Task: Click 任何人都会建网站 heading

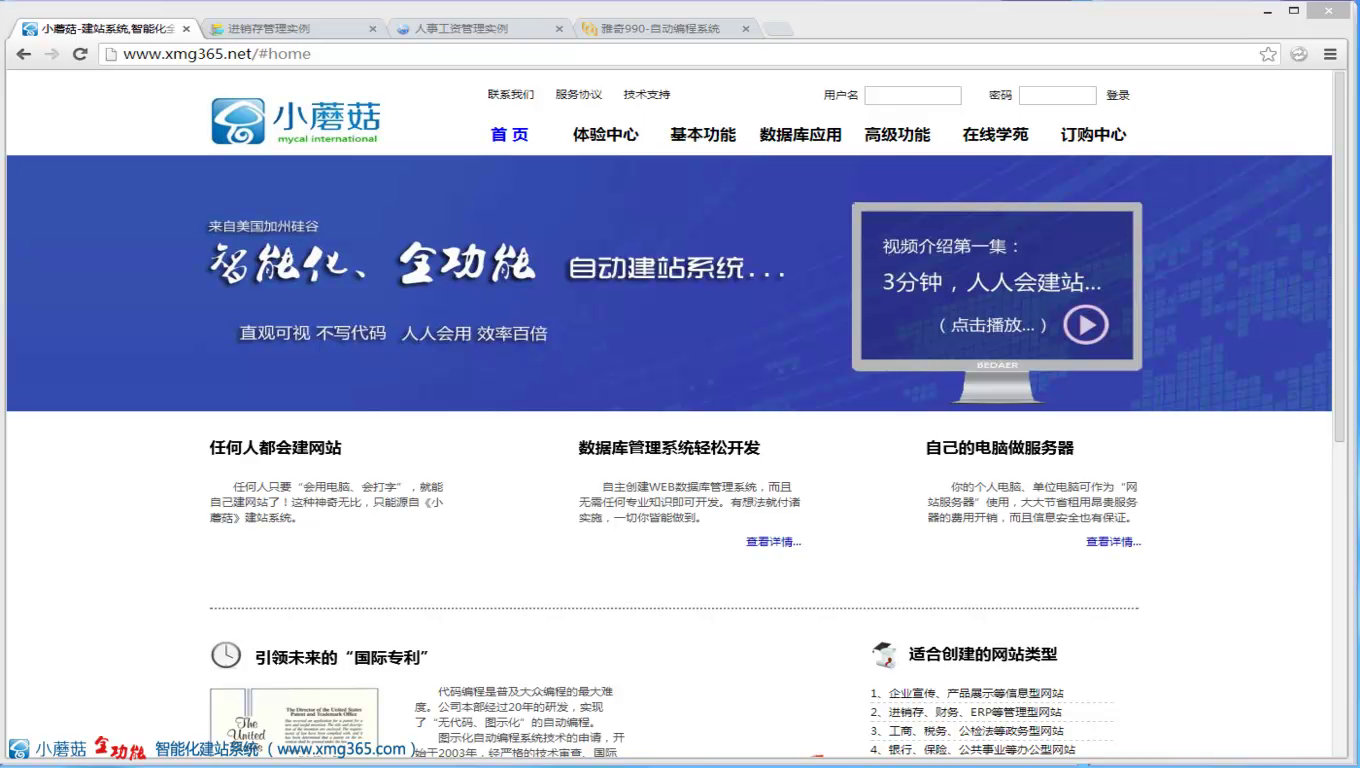Action: coord(275,448)
